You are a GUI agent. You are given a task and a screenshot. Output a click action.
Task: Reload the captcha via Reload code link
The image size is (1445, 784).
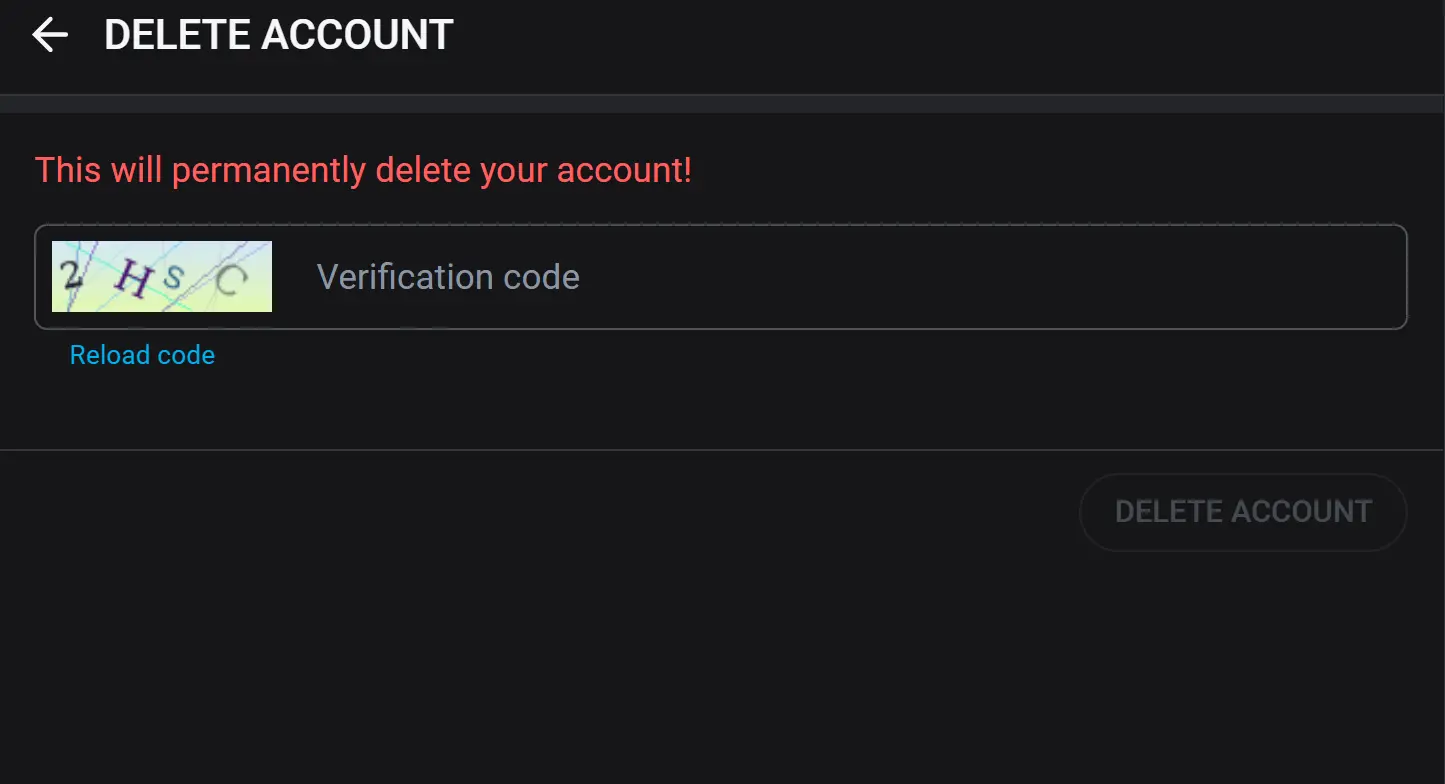coord(142,355)
